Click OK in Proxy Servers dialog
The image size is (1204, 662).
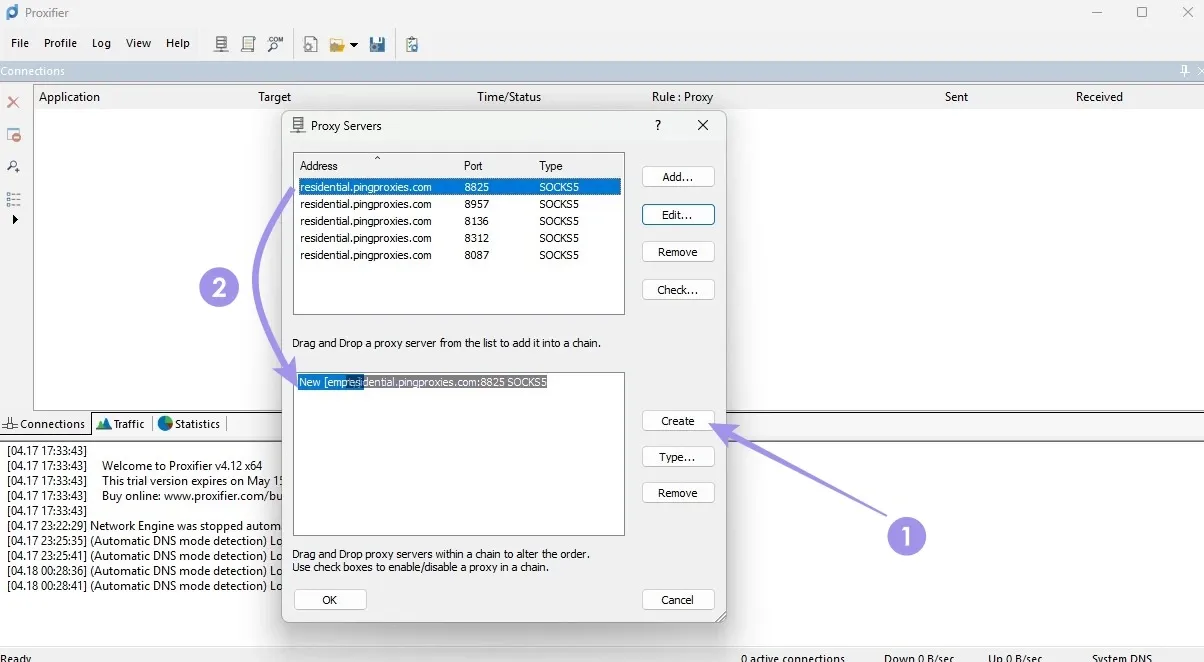[x=330, y=600]
